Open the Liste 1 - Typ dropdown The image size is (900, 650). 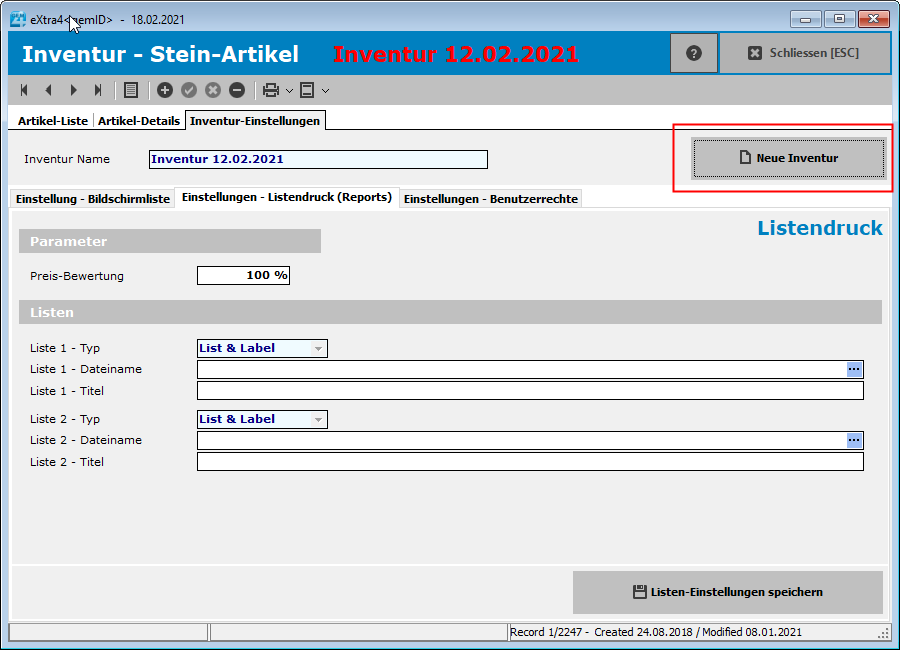[x=318, y=349]
